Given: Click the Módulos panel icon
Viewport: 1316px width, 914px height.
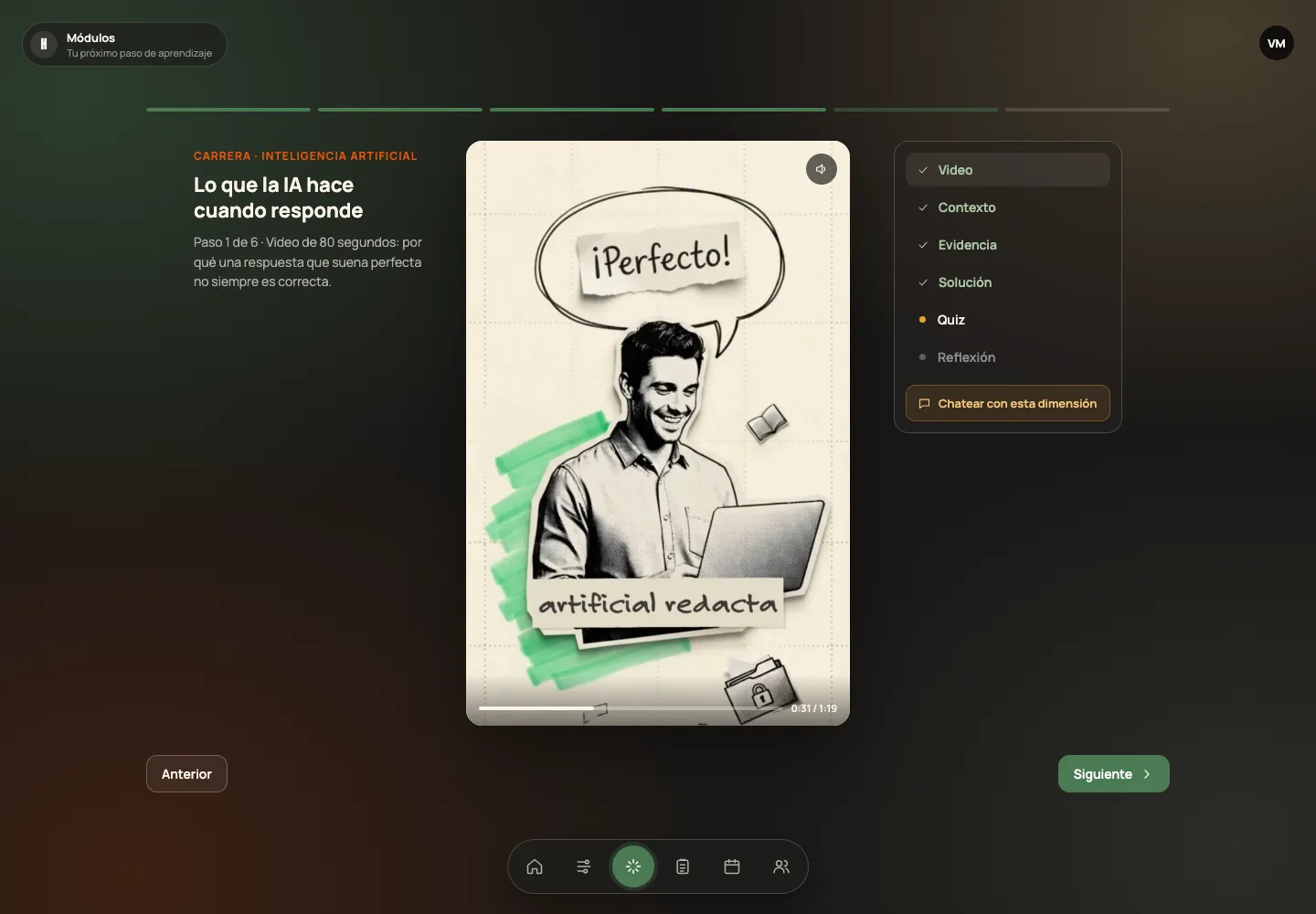Looking at the screenshot, I should [x=43, y=44].
